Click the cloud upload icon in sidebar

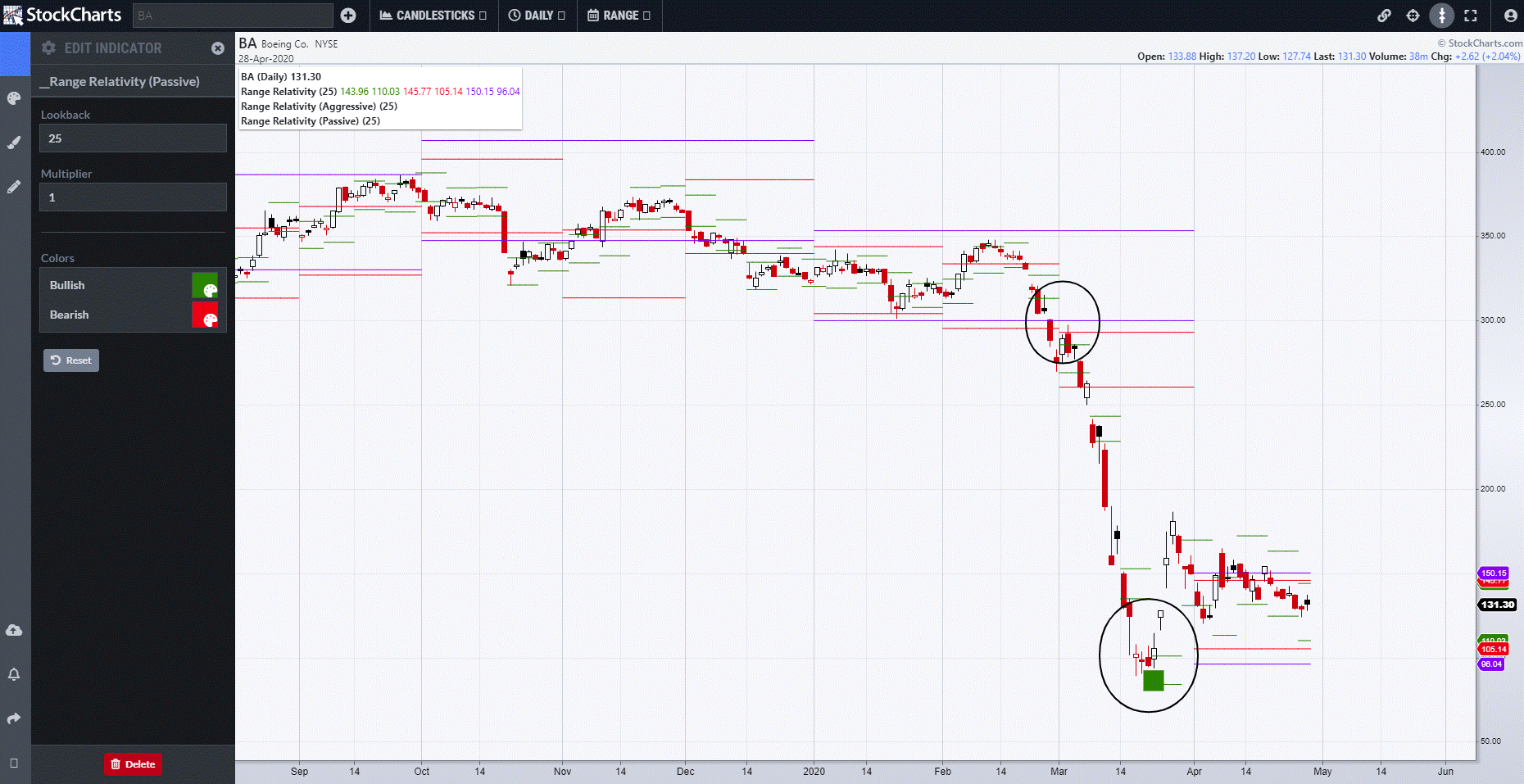[x=14, y=630]
